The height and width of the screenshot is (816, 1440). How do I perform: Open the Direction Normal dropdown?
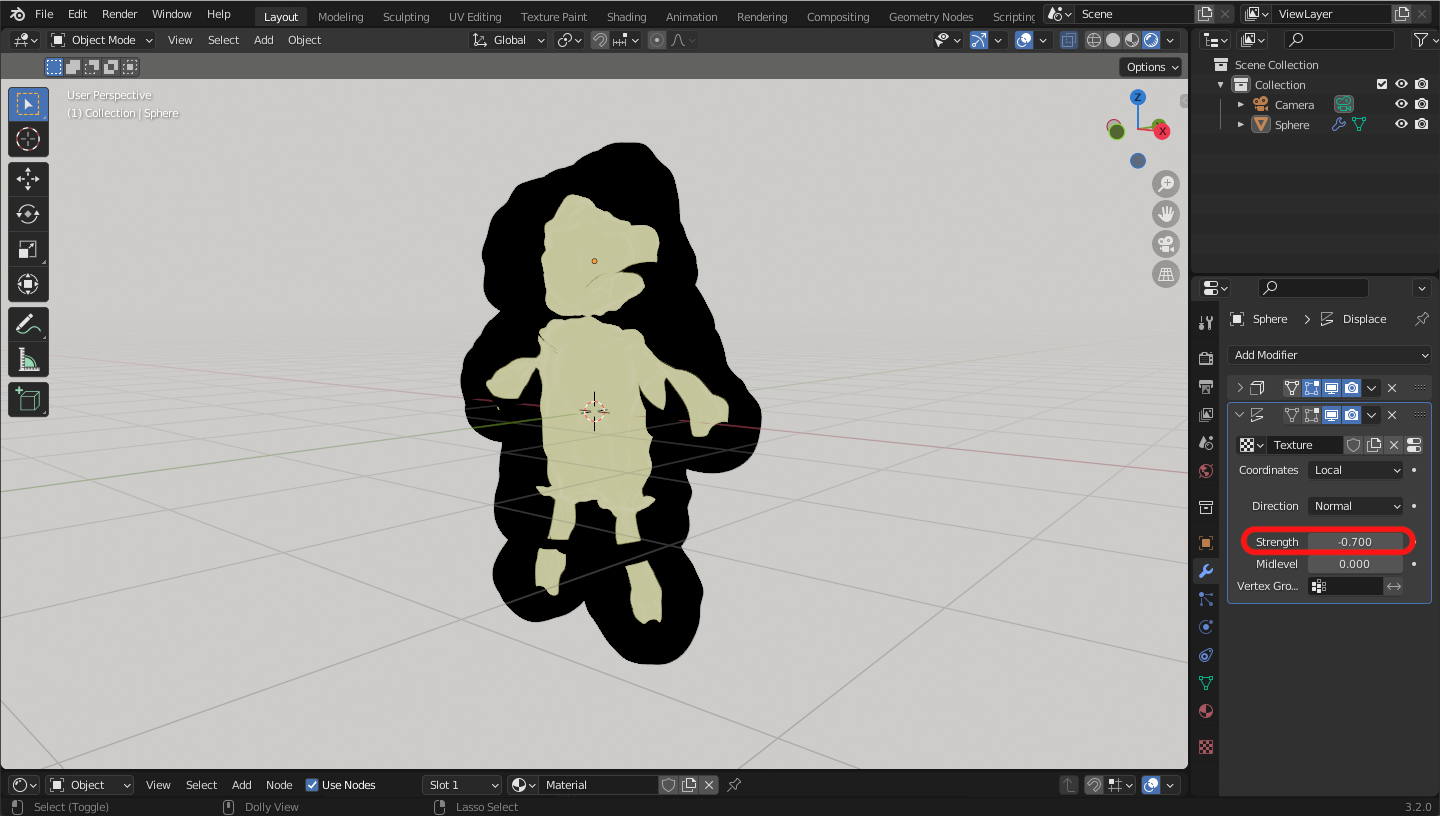pyautogui.click(x=1355, y=506)
